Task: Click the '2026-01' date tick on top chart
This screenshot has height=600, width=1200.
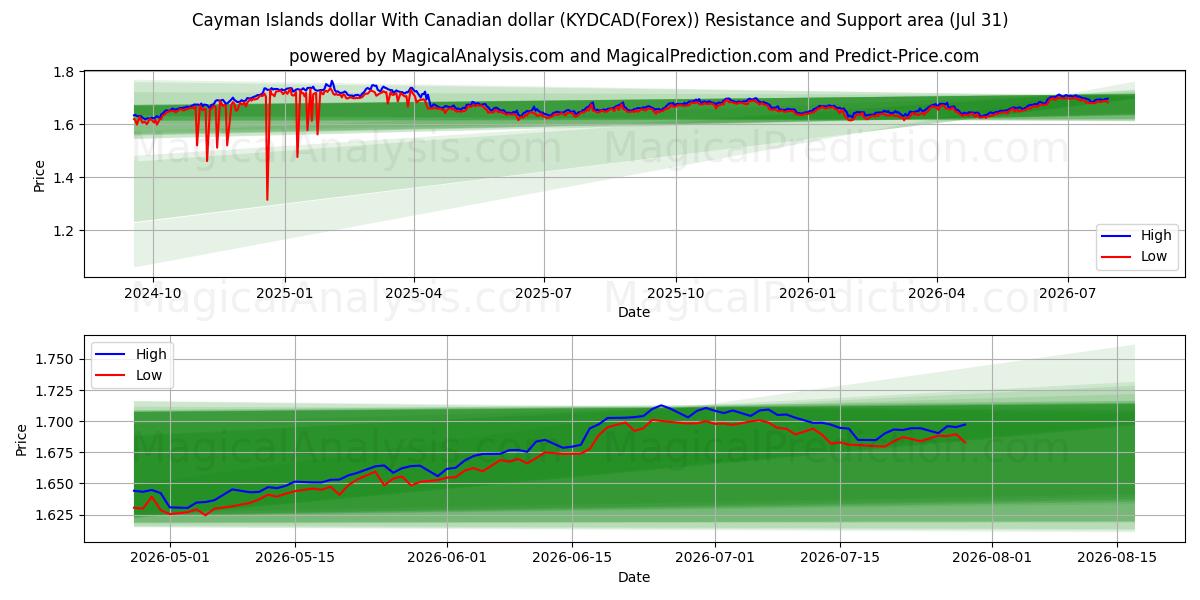Action: 807,293
